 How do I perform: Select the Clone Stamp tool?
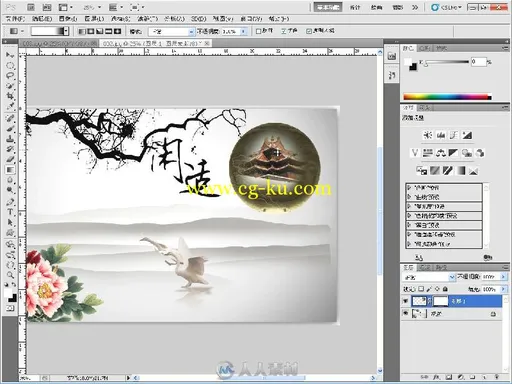point(10,139)
